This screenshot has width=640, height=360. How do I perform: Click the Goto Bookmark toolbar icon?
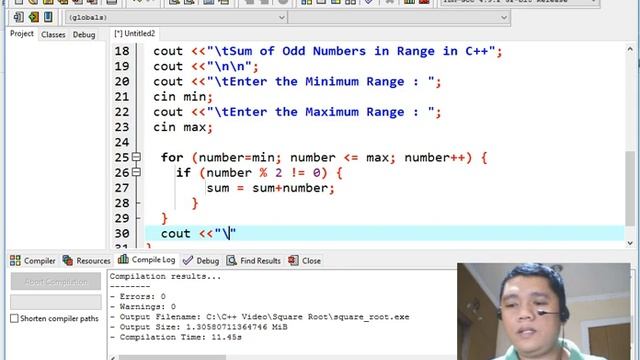(x=48, y=17)
